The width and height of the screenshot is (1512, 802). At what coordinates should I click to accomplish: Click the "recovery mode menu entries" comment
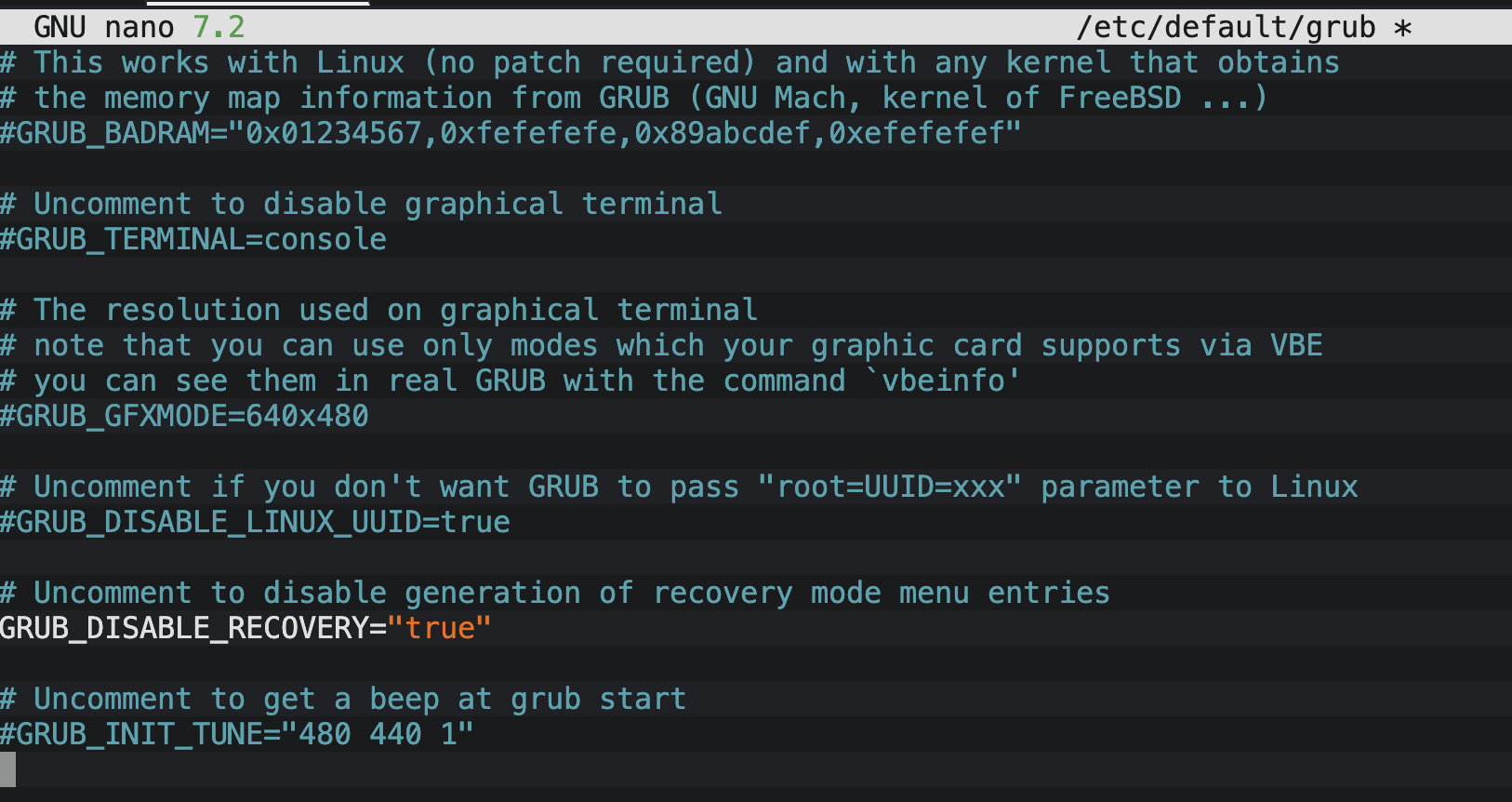coord(882,594)
